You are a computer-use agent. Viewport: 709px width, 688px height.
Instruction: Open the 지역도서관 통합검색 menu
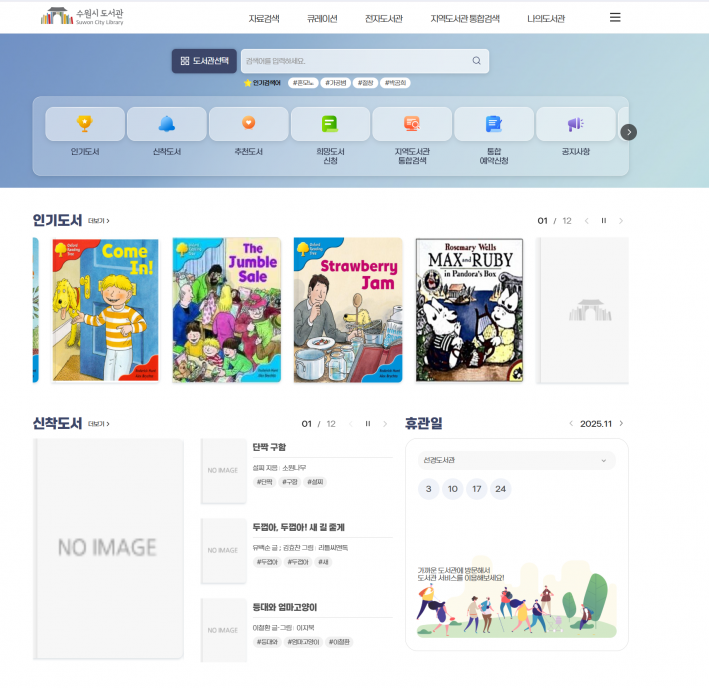(x=465, y=19)
